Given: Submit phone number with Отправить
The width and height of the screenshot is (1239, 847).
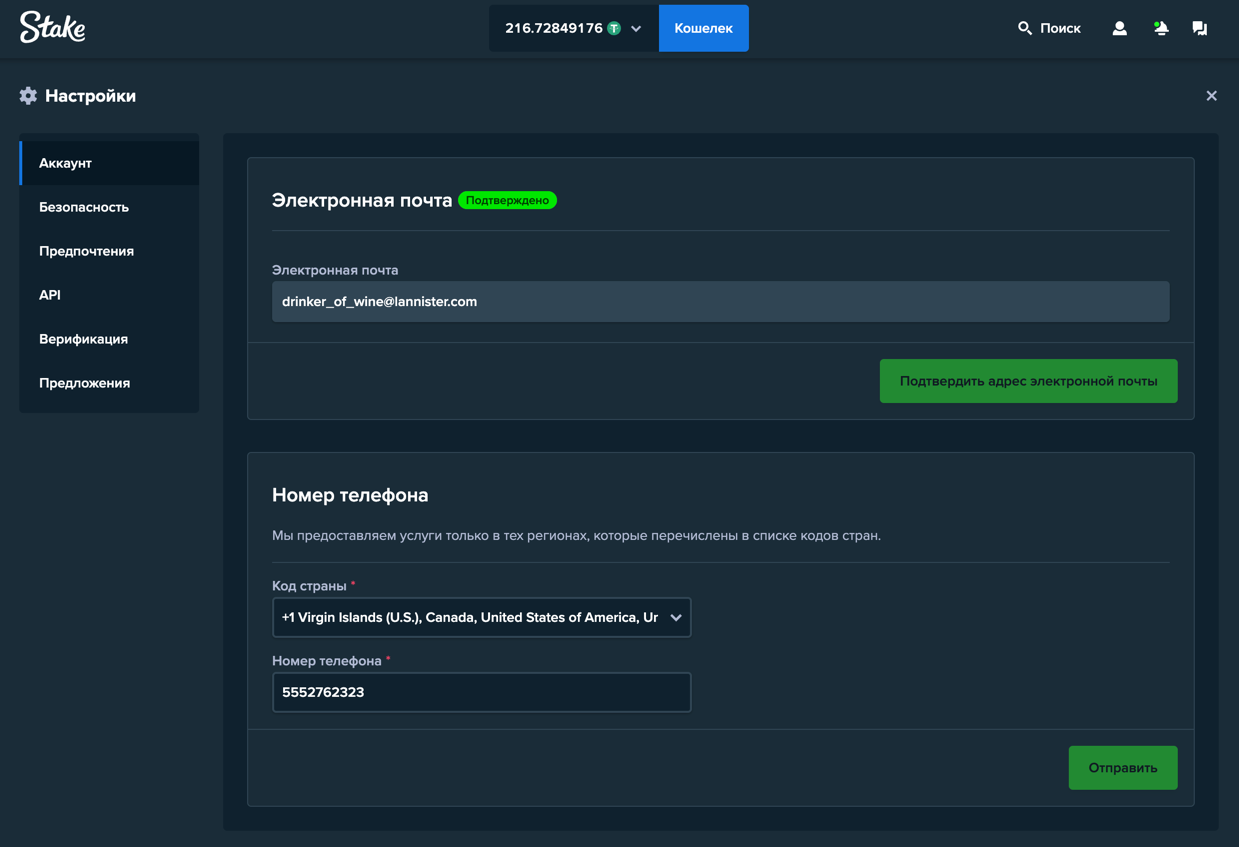Looking at the screenshot, I should click(1122, 767).
